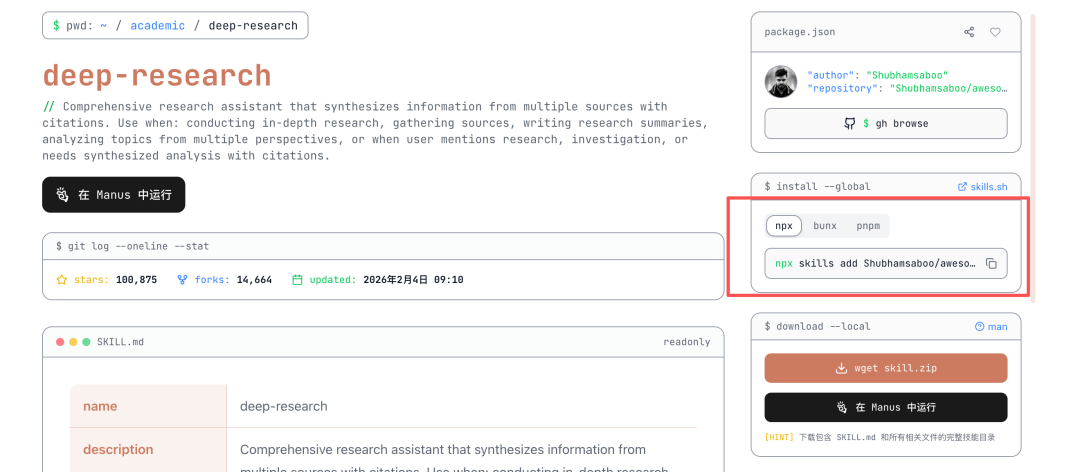Click the Manus run button under the description
The width and height of the screenshot is (1080, 472).
[113, 195]
